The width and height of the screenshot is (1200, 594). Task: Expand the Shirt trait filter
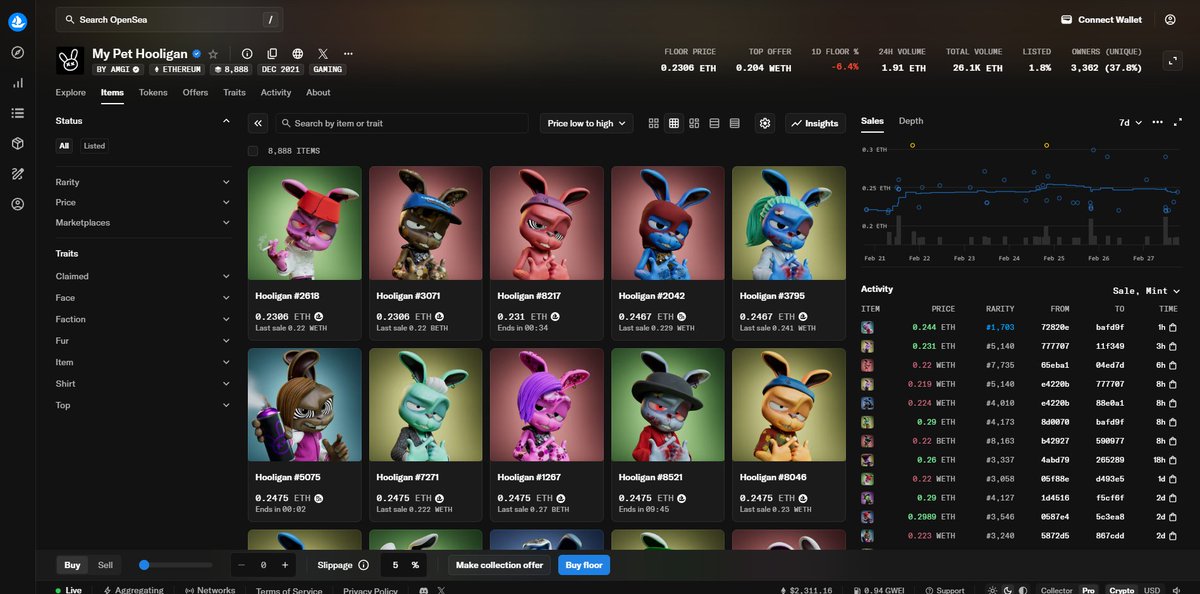(x=143, y=384)
